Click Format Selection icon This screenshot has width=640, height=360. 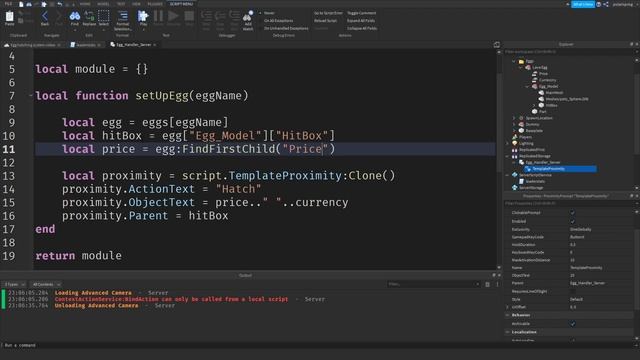(122, 17)
